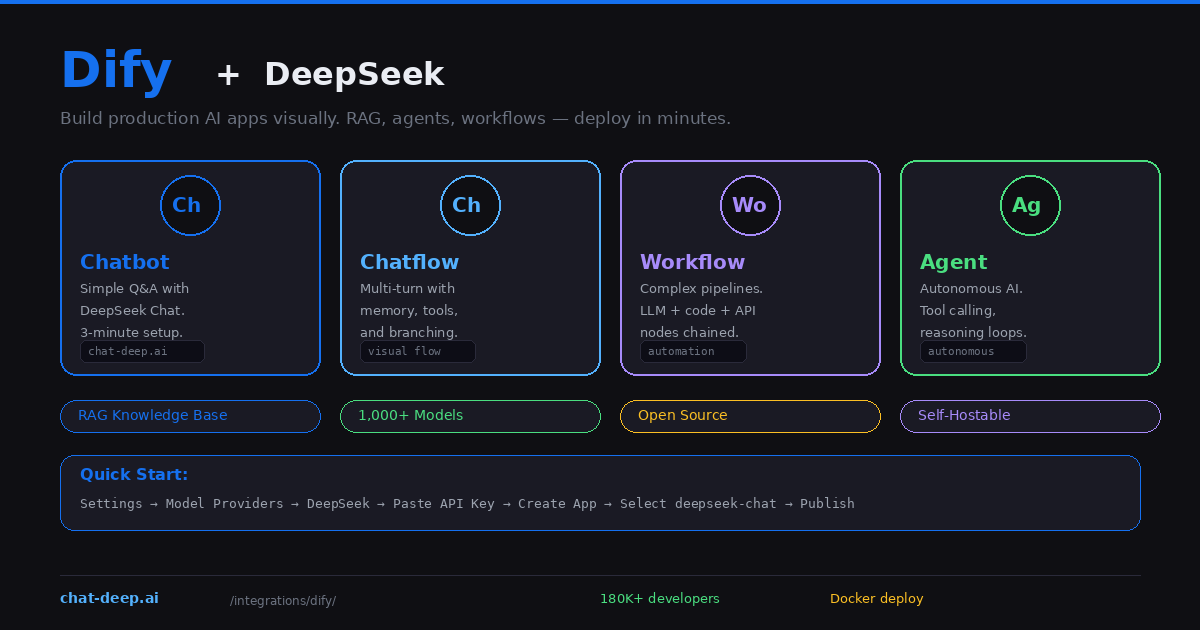Select the Agent card heading

(x=953, y=261)
